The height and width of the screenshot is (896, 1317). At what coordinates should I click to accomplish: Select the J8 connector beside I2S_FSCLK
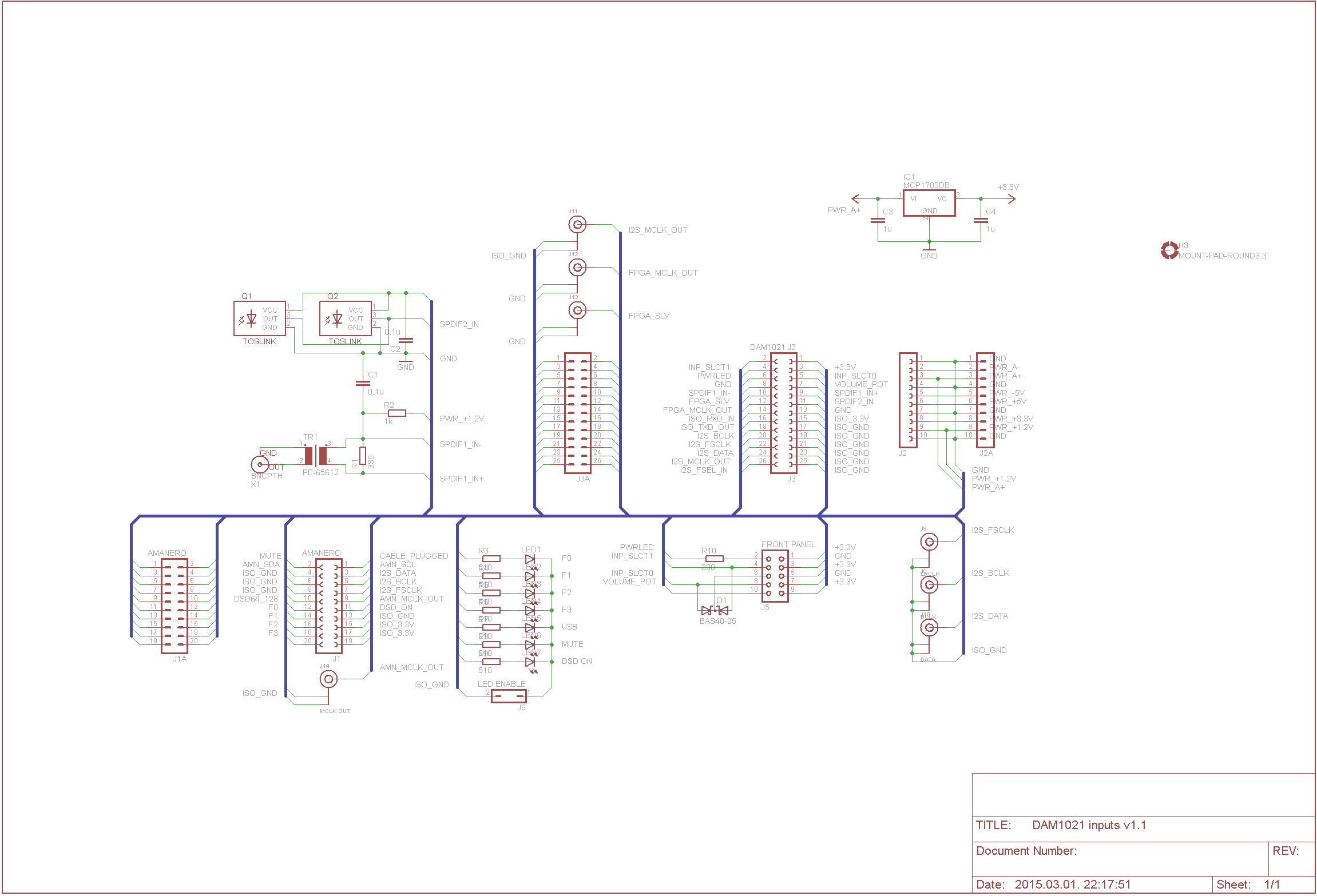(x=929, y=541)
